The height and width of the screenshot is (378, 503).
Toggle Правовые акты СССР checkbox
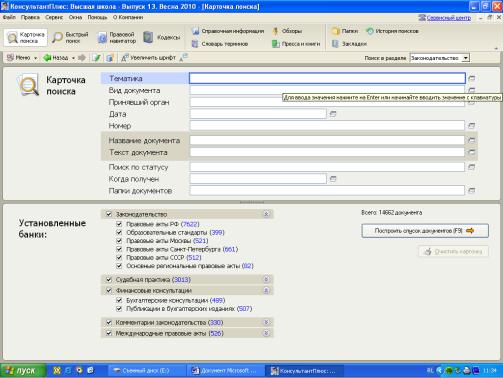tap(119, 257)
